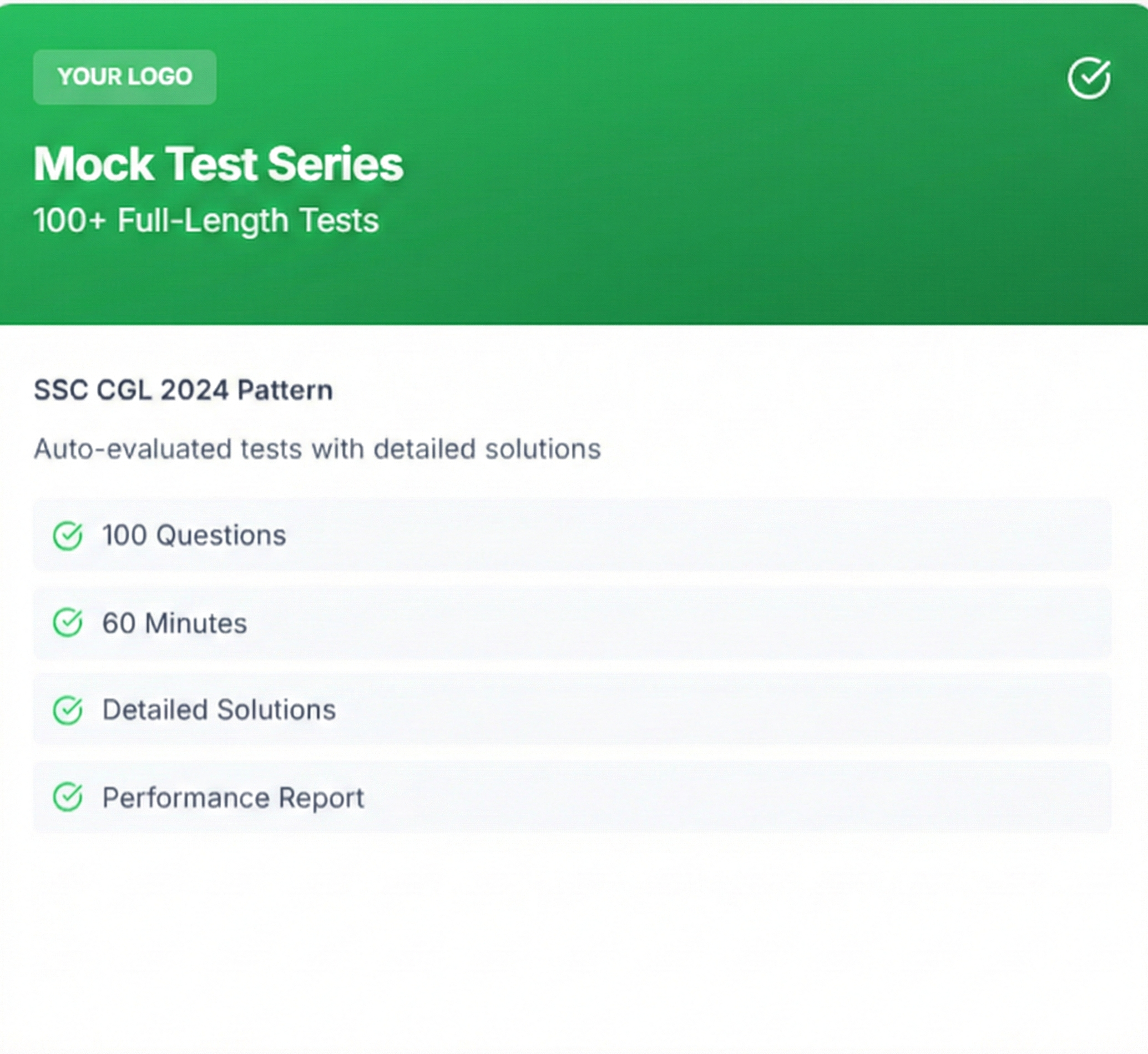Select the 100 Questions feature row
This screenshot has height=1054, width=1148.
click(684, 536)
